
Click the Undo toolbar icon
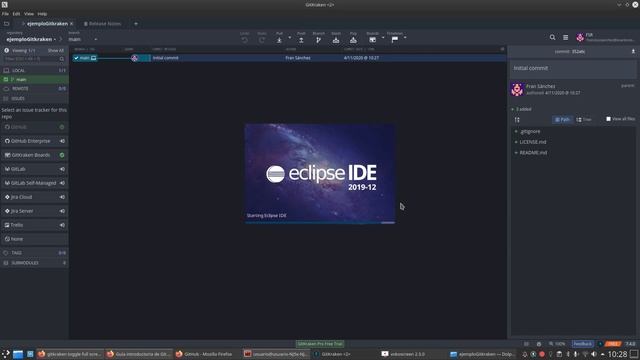[244, 40]
